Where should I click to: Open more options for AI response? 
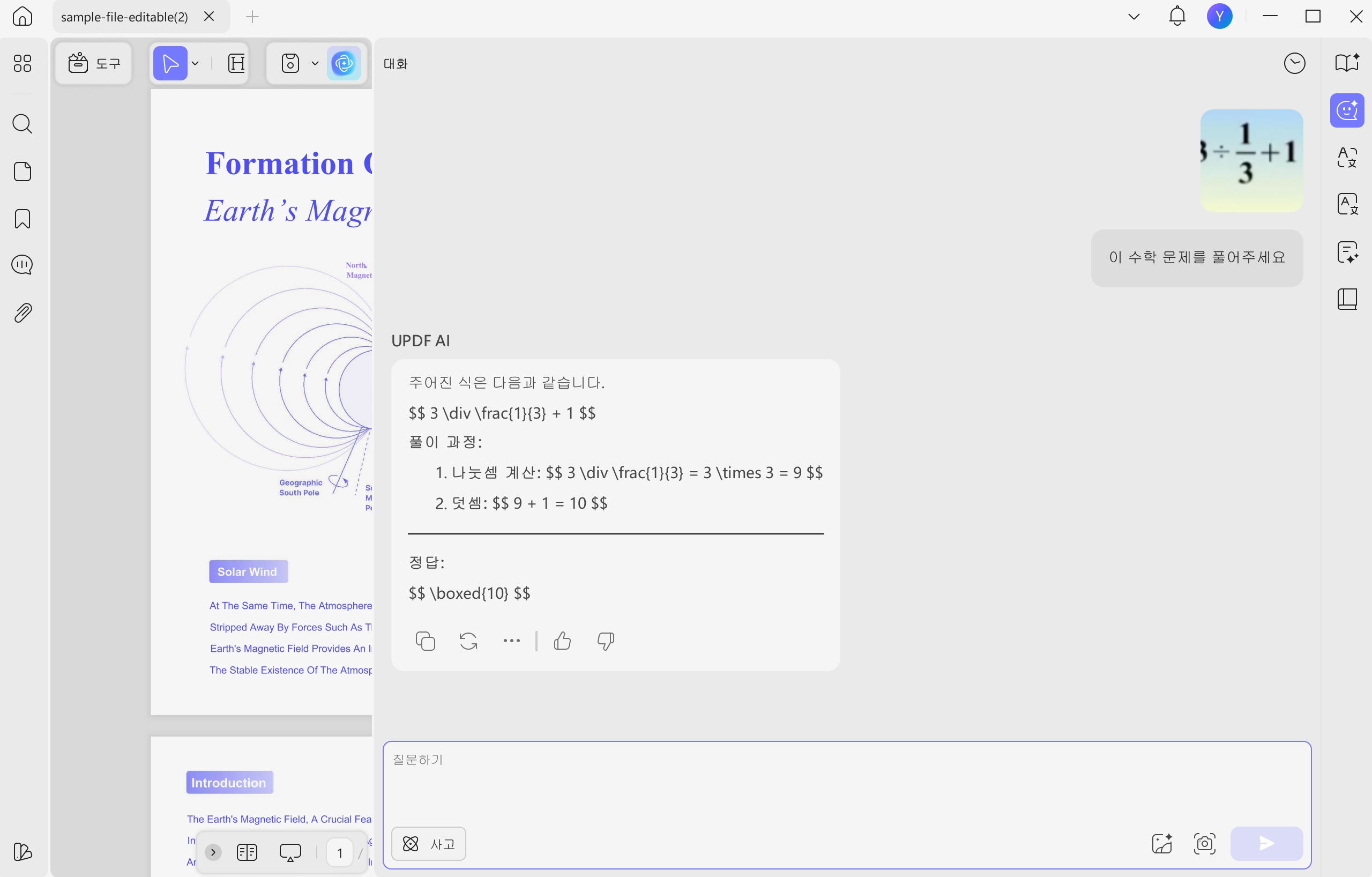[512, 641]
